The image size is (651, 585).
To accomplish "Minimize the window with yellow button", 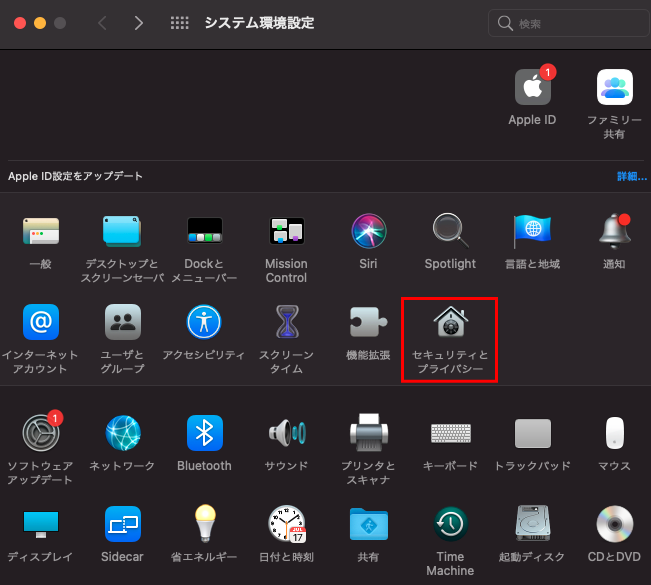I will pos(40,23).
